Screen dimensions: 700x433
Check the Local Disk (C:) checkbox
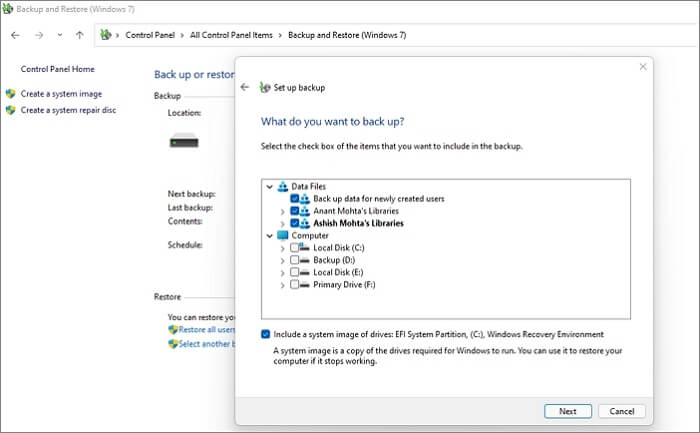(294, 247)
